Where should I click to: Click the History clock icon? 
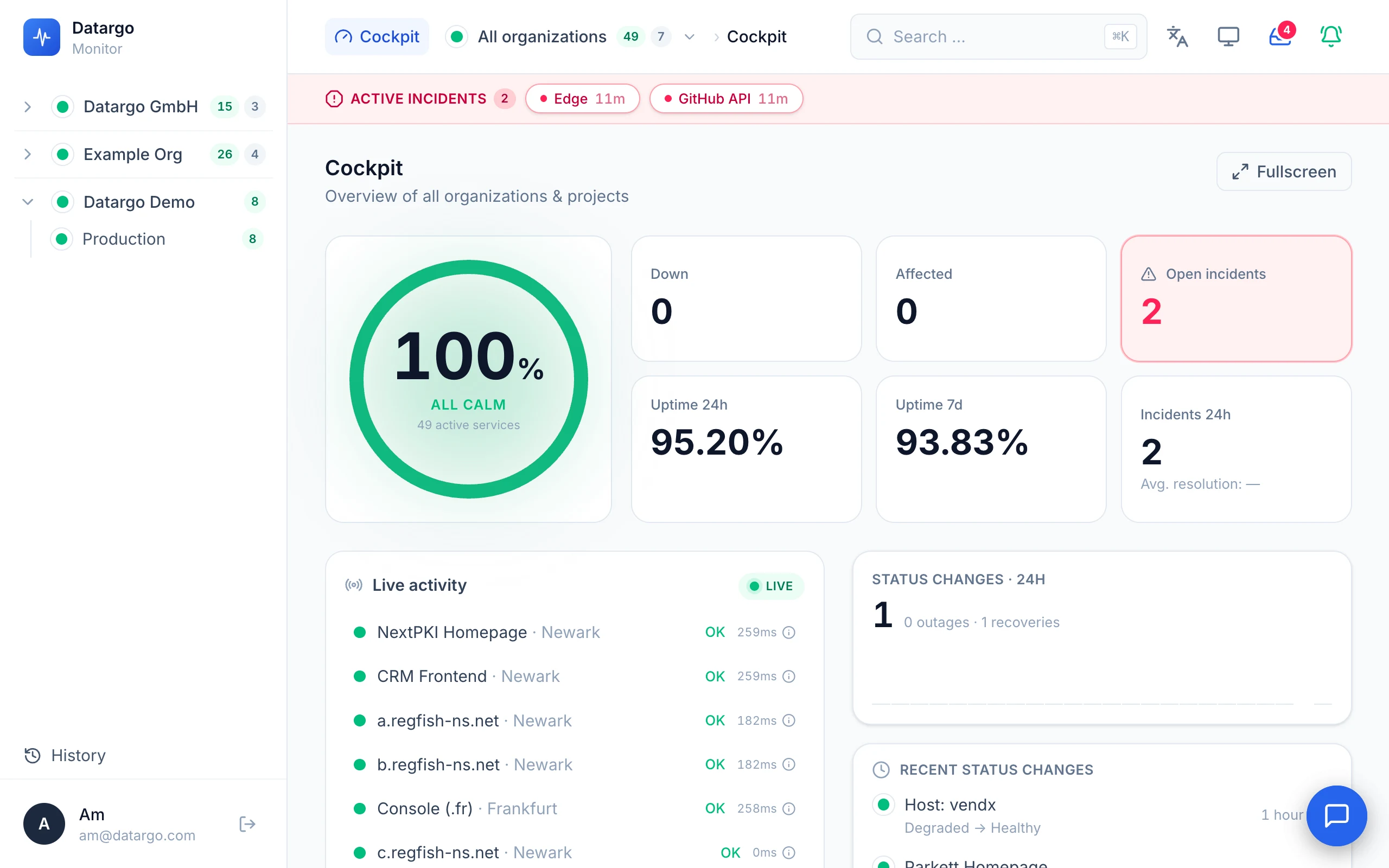pyautogui.click(x=33, y=756)
